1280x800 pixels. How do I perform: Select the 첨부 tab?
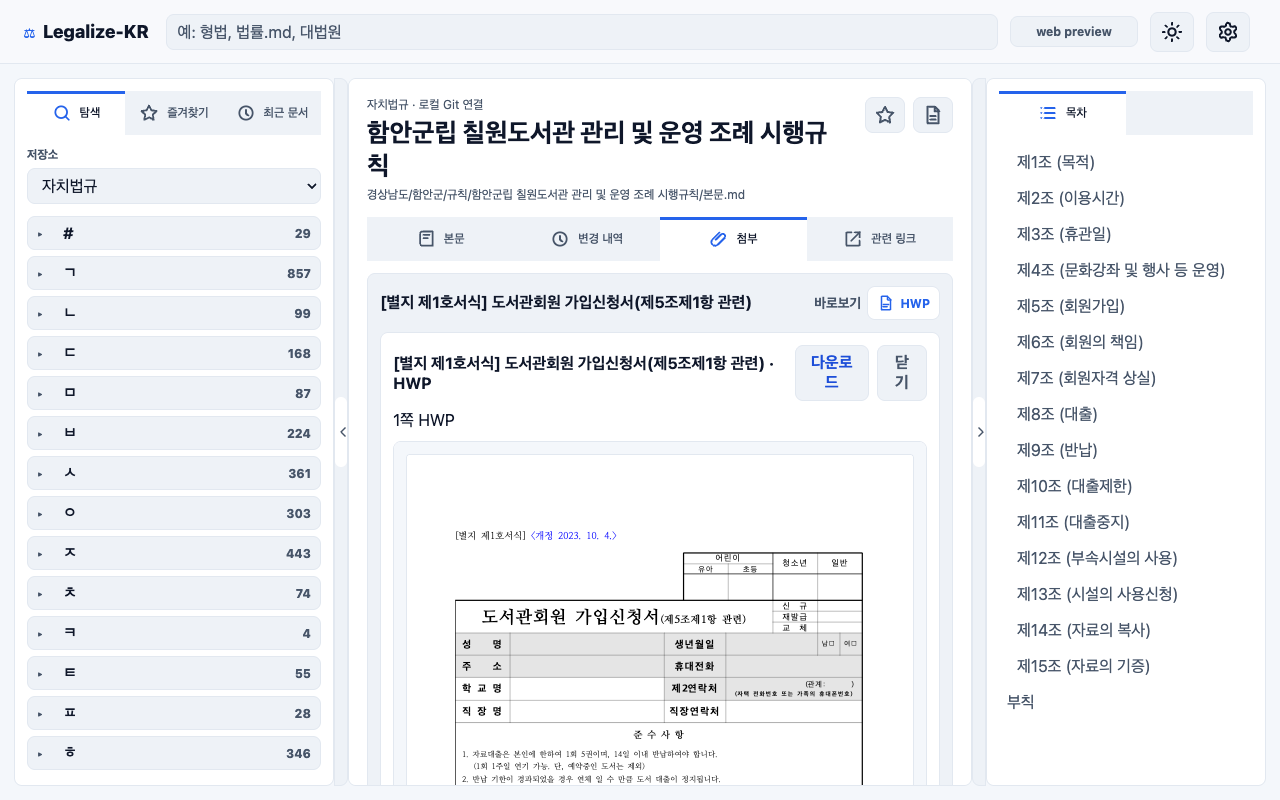[733, 239]
